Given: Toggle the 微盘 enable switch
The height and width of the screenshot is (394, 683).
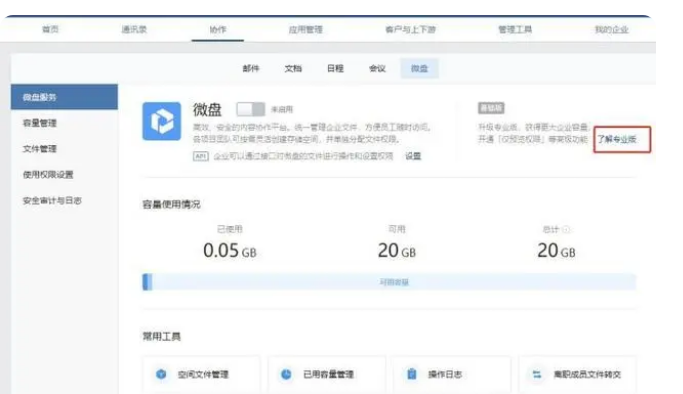Looking at the screenshot, I should (x=250, y=109).
